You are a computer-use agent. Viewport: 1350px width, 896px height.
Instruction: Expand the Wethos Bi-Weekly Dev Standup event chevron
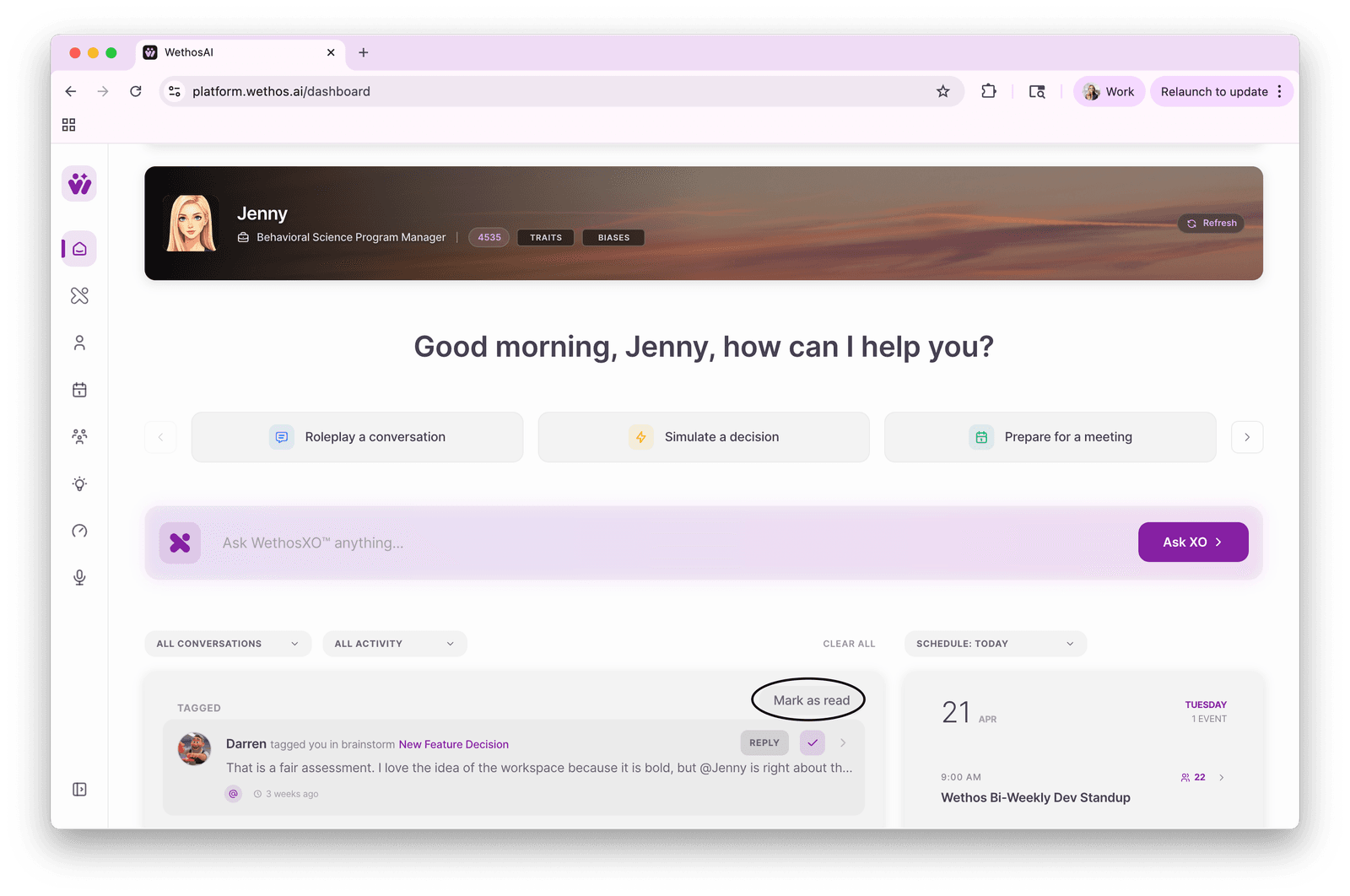(x=1222, y=777)
